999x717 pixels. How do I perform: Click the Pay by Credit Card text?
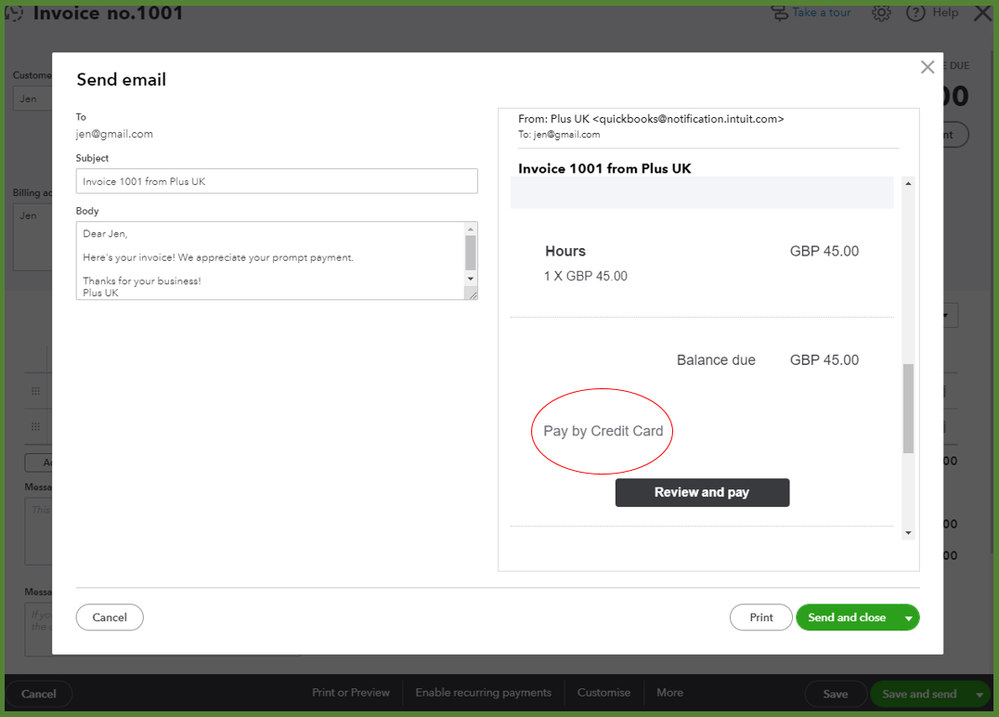click(603, 431)
